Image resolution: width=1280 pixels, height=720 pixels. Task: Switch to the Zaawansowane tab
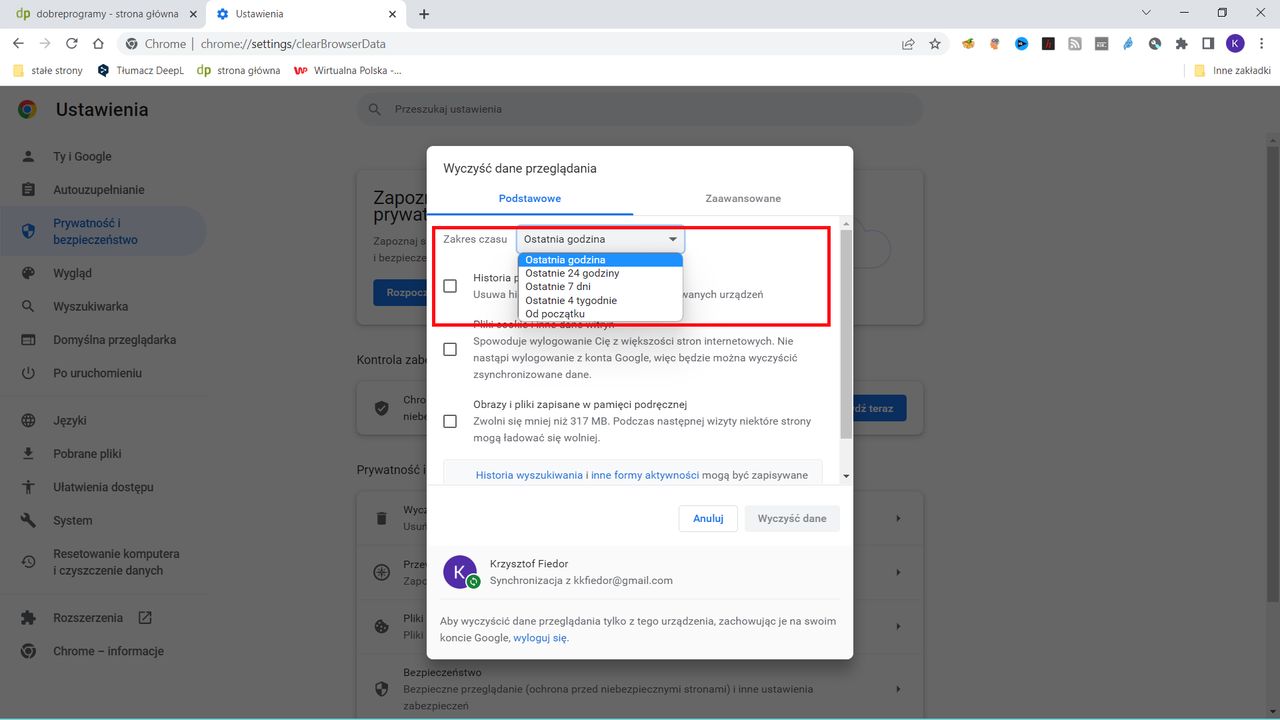pyautogui.click(x=742, y=198)
